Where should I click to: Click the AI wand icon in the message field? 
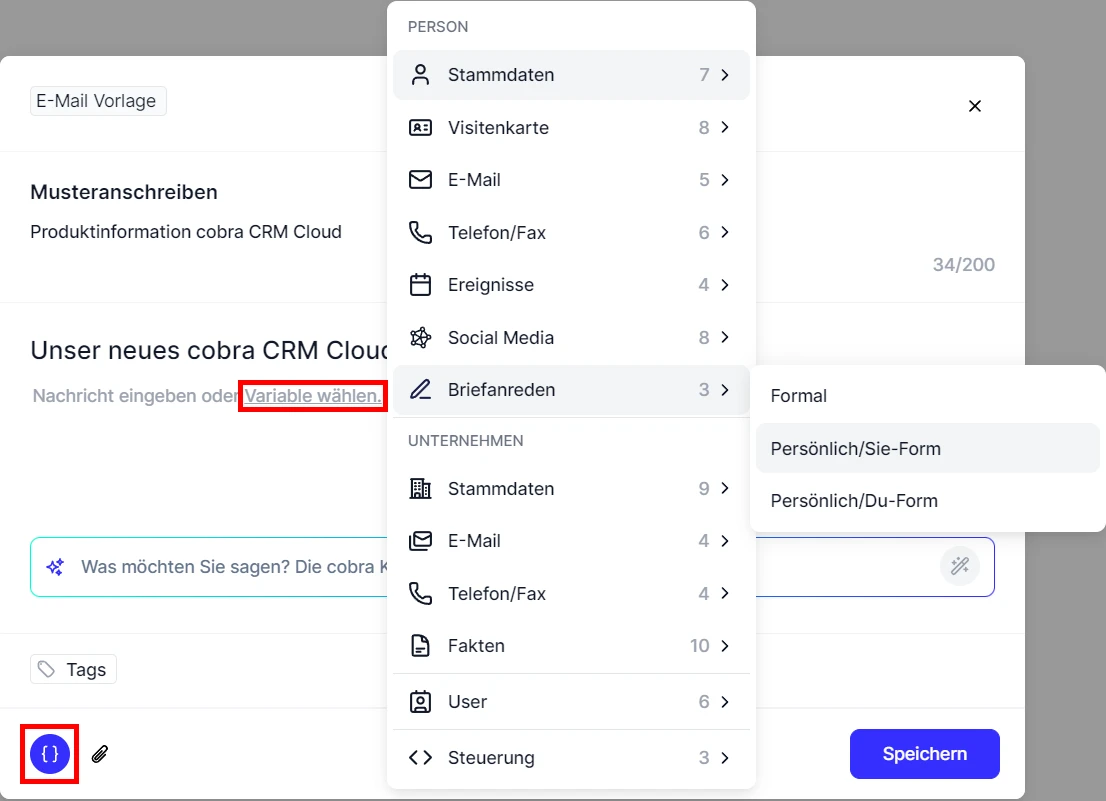click(x=959, y=566)
